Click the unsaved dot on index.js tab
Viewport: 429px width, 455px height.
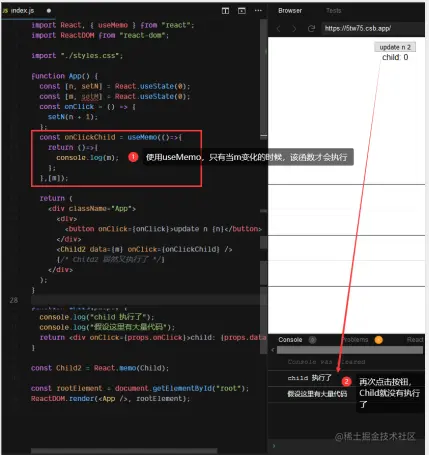[x=49, y=11]
